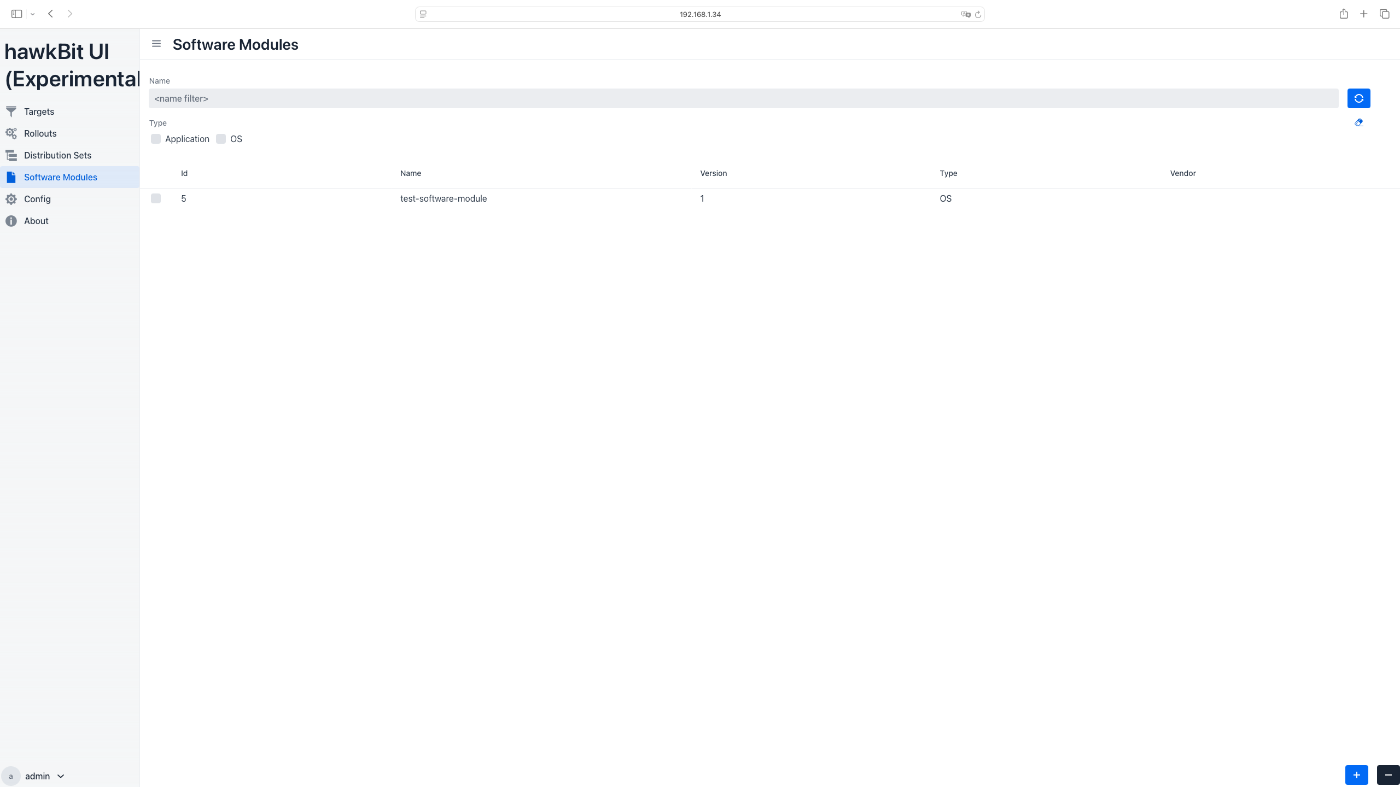1400x787 pixels.
Task: Open the Targets page from sidebar
Action: click(69, 112)
